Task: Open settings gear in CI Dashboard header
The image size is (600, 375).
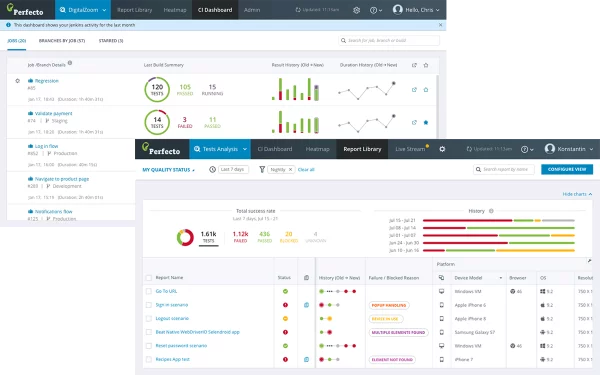Action: (x=356, y=10)
